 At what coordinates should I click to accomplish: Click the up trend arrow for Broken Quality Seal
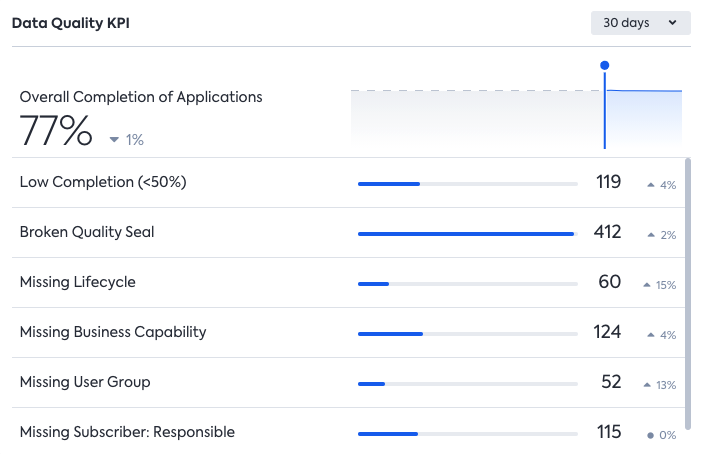pos(650,235)
